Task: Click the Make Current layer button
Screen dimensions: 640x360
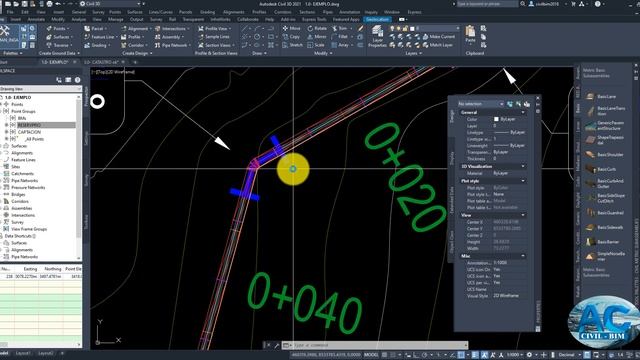Action: [x=439, y=37]
